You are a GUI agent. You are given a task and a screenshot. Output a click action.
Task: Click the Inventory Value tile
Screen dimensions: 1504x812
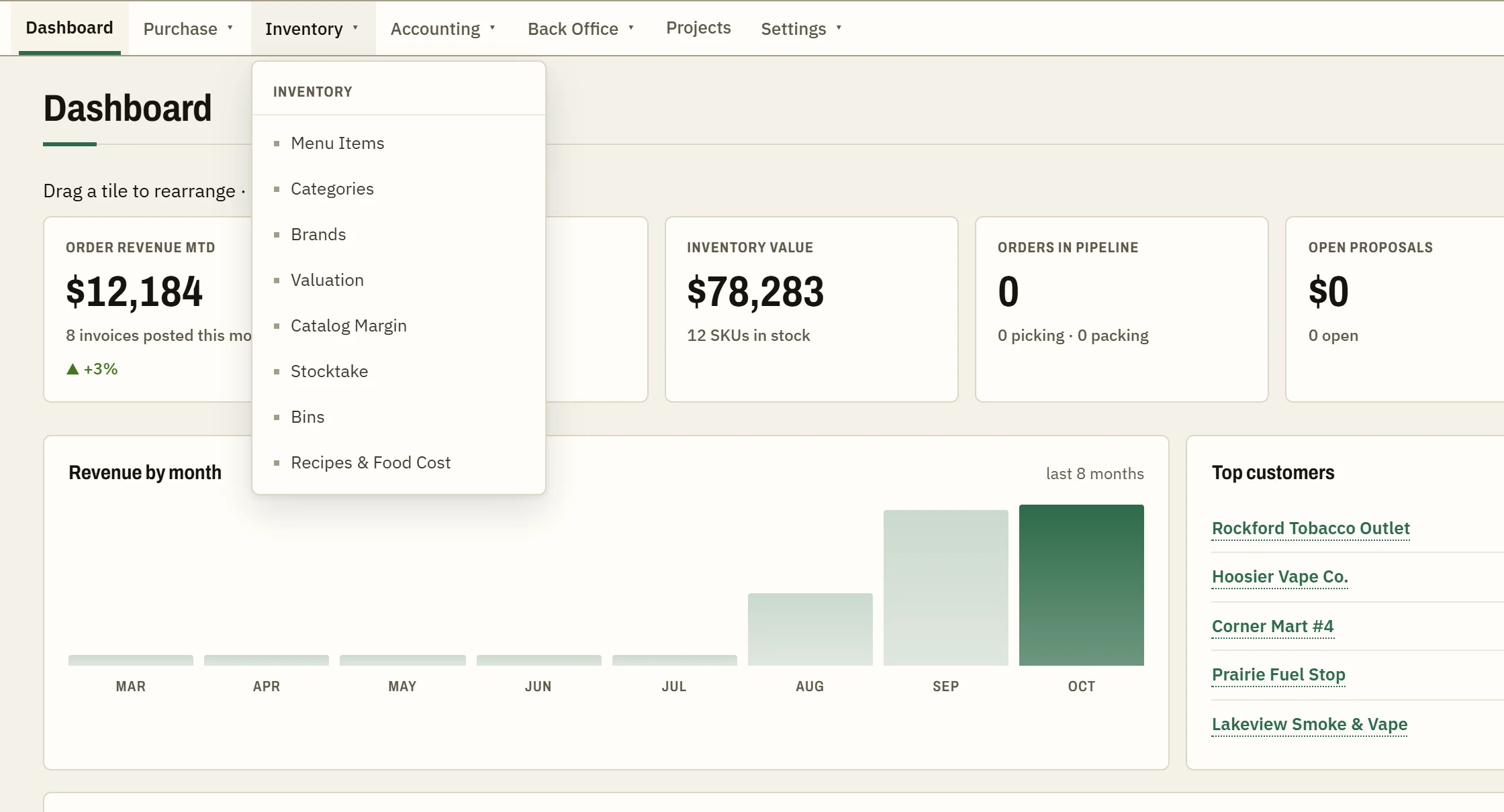811,309
